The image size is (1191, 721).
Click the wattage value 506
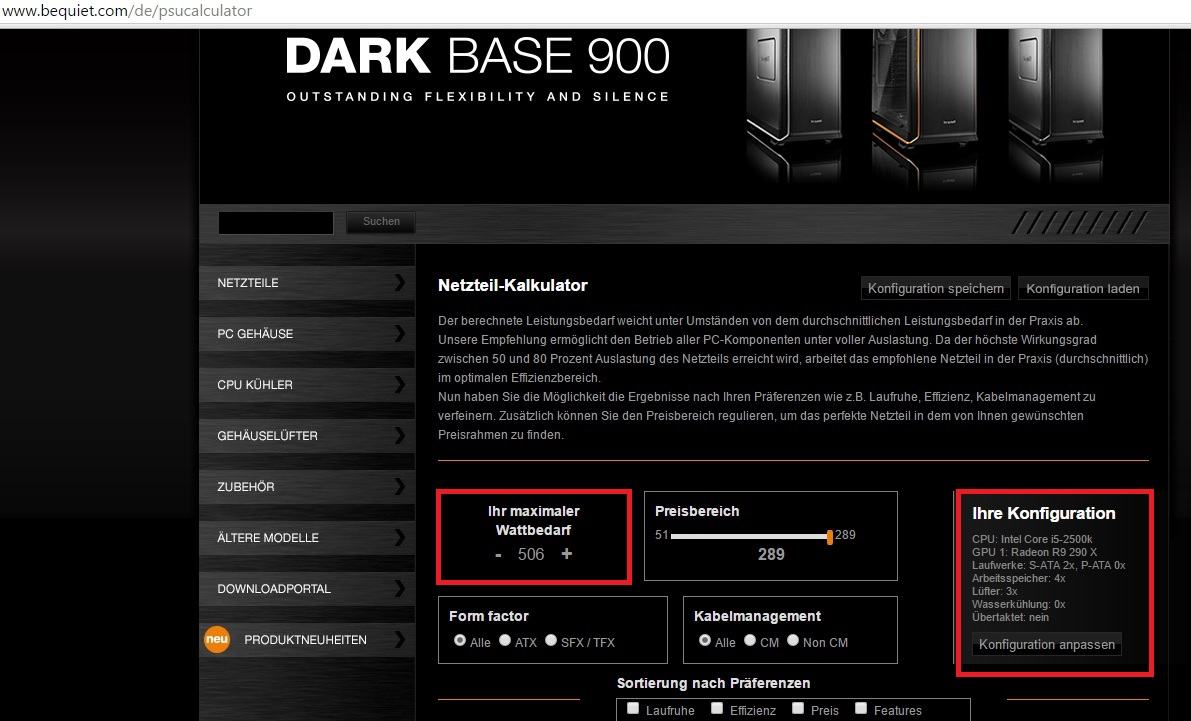(531, 555)
